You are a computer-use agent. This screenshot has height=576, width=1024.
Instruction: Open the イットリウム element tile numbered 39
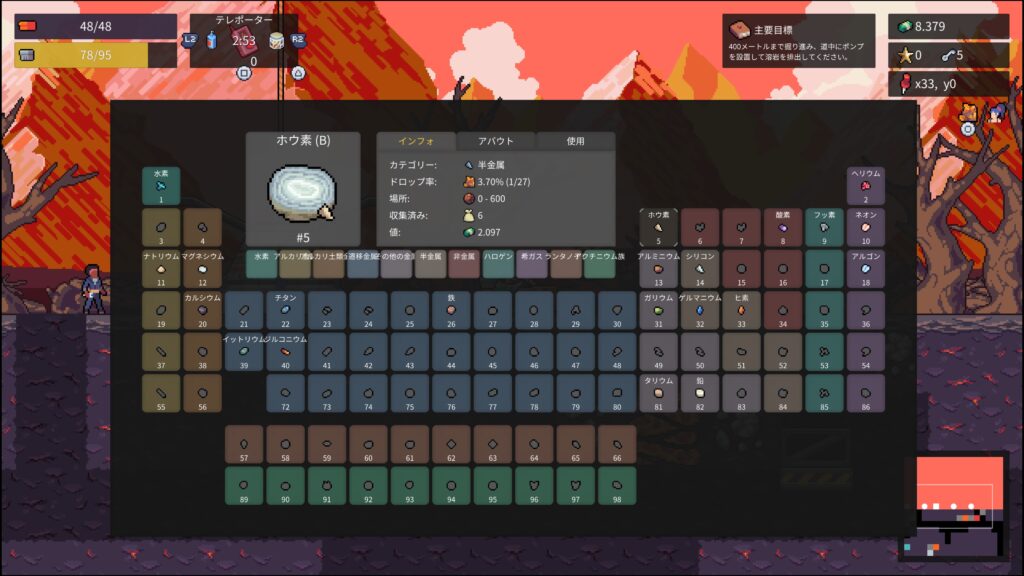(x=243, y=353)
